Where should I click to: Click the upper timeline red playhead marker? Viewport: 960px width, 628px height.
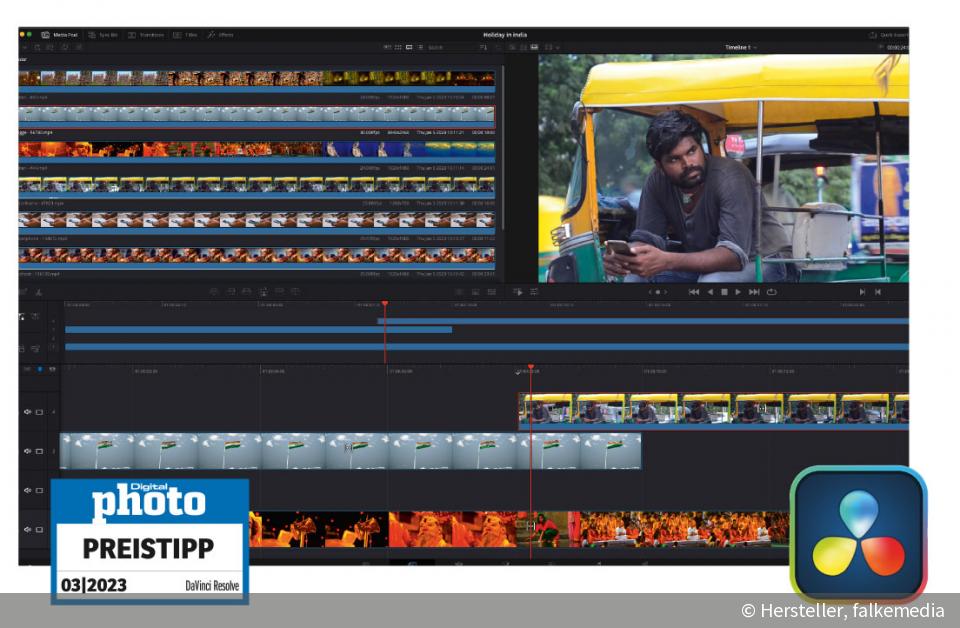pyautogui.click(x=384, y=304)
